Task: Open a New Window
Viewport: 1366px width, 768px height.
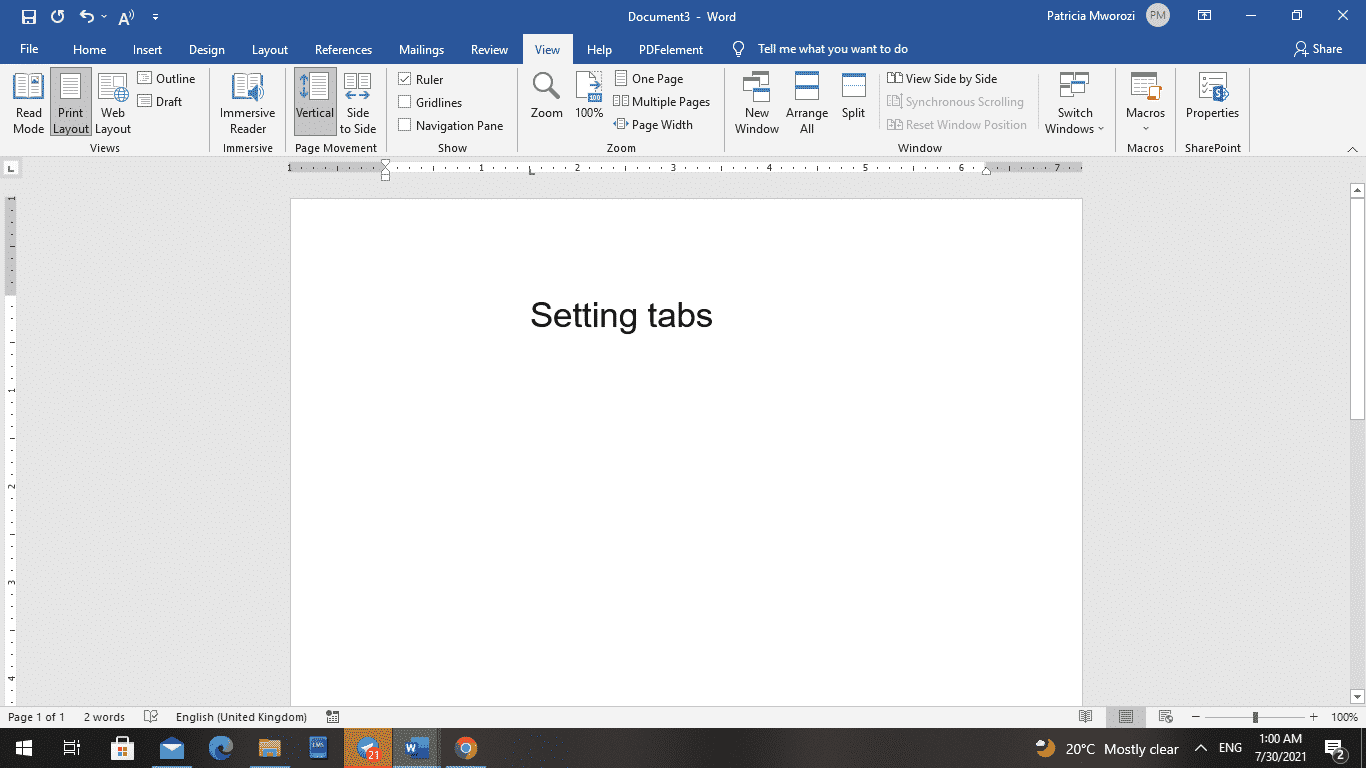Action: pos(757,101)
